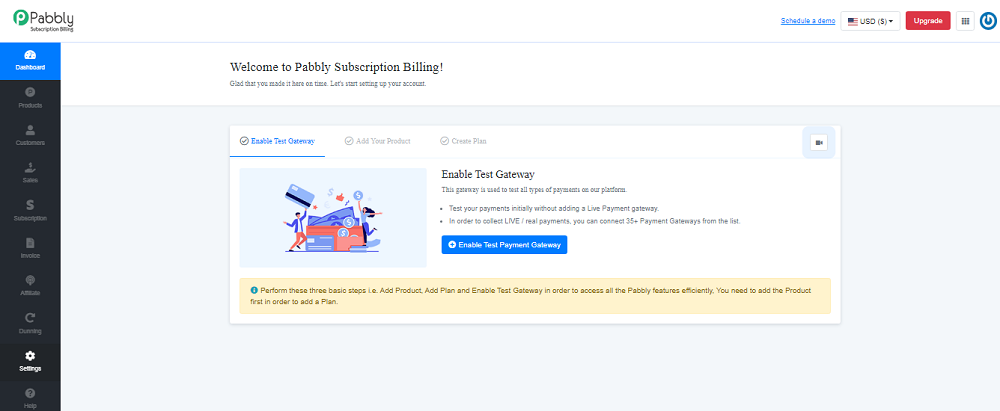The width and height of the screenshot is (1000, 411).
Task: Open the apps grid icon
Action: (x=965, y=20)
